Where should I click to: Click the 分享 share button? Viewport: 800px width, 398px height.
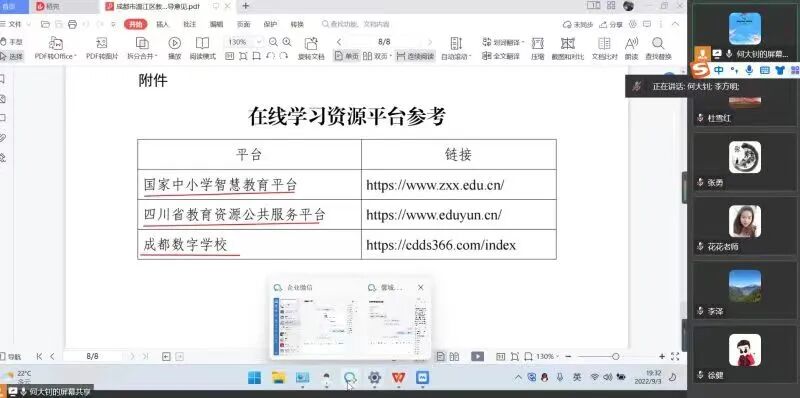611,24
